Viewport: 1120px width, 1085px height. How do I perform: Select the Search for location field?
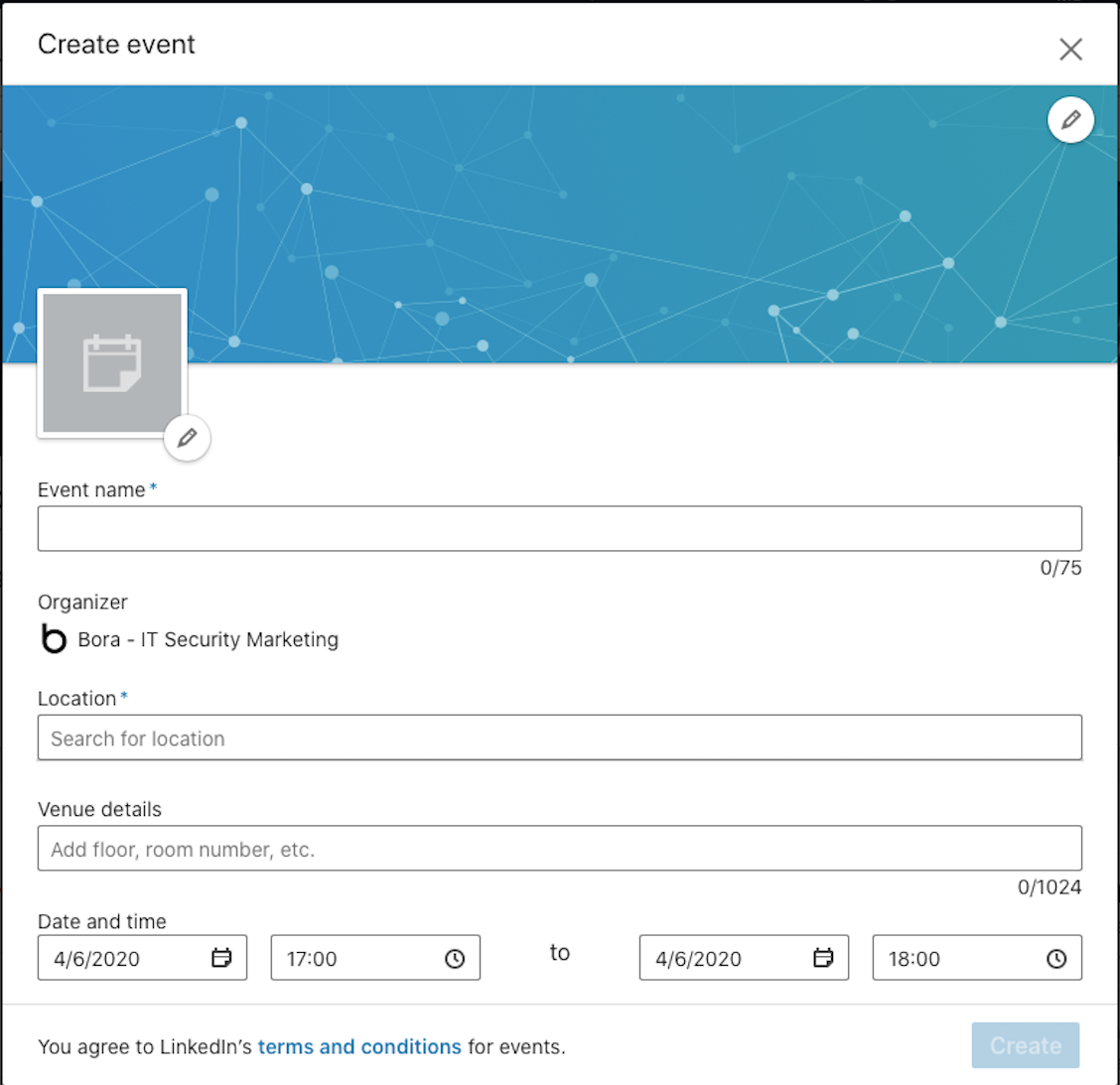(559, 738)
